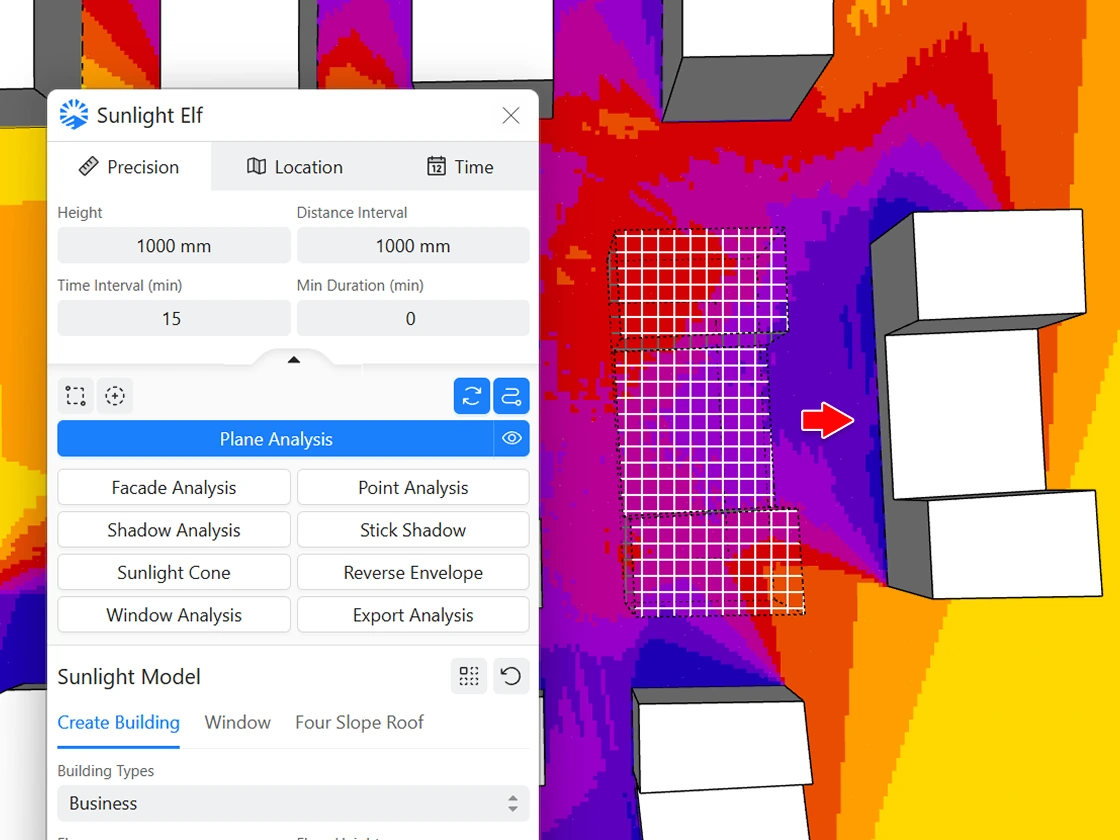Click the dashed rectangle selection icon
Screen dimensions: 1120x840
[75, 396]
